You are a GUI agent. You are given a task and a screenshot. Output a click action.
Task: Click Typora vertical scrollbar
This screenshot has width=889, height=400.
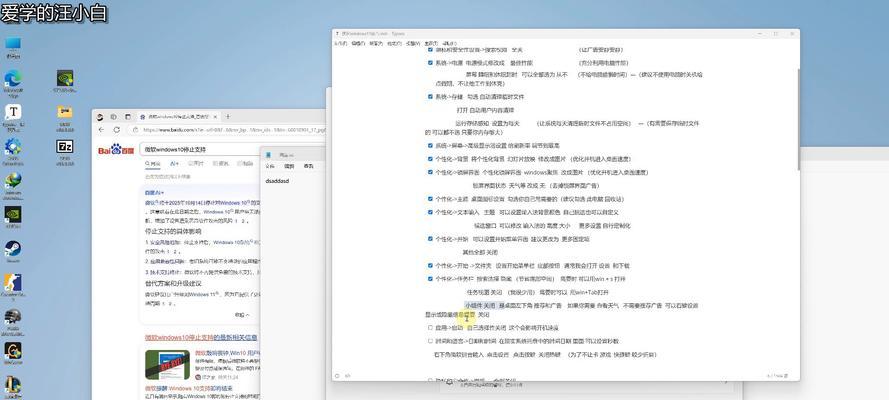point(798,119)
